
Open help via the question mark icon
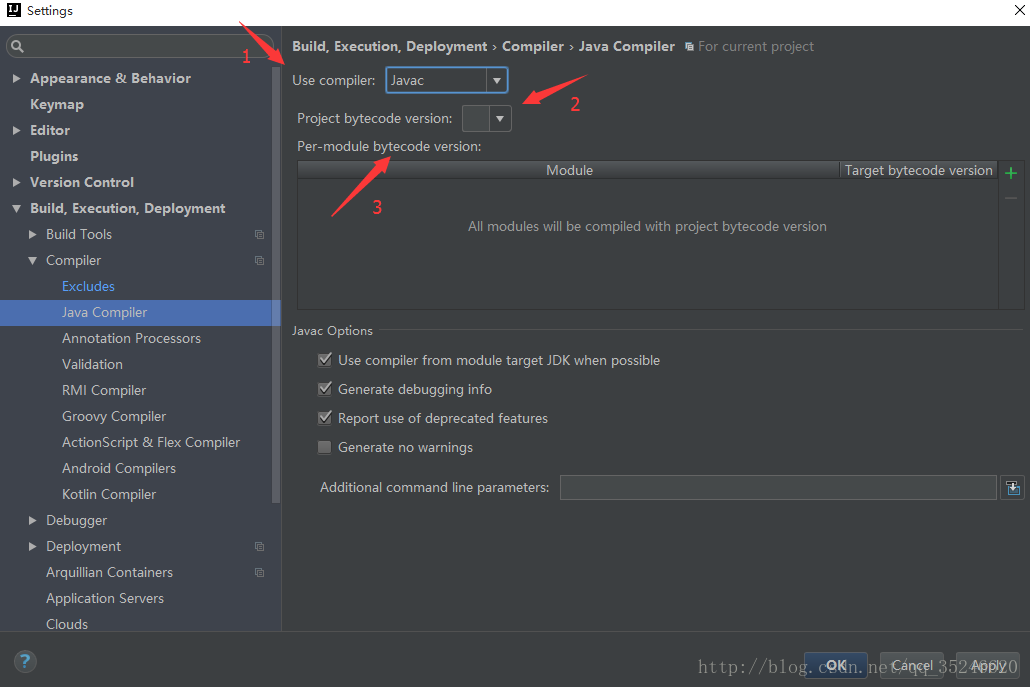(x=24, y=661)
